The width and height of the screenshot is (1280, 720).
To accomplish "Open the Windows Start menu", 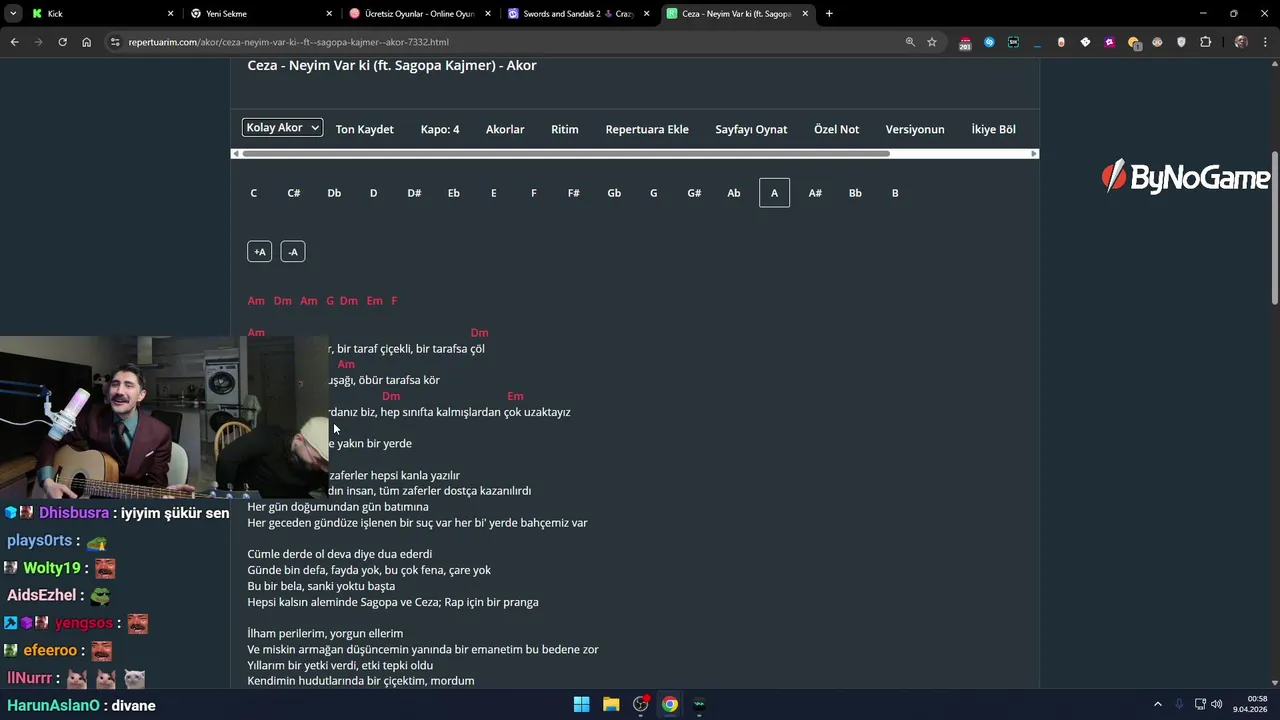I will point(581,704).
